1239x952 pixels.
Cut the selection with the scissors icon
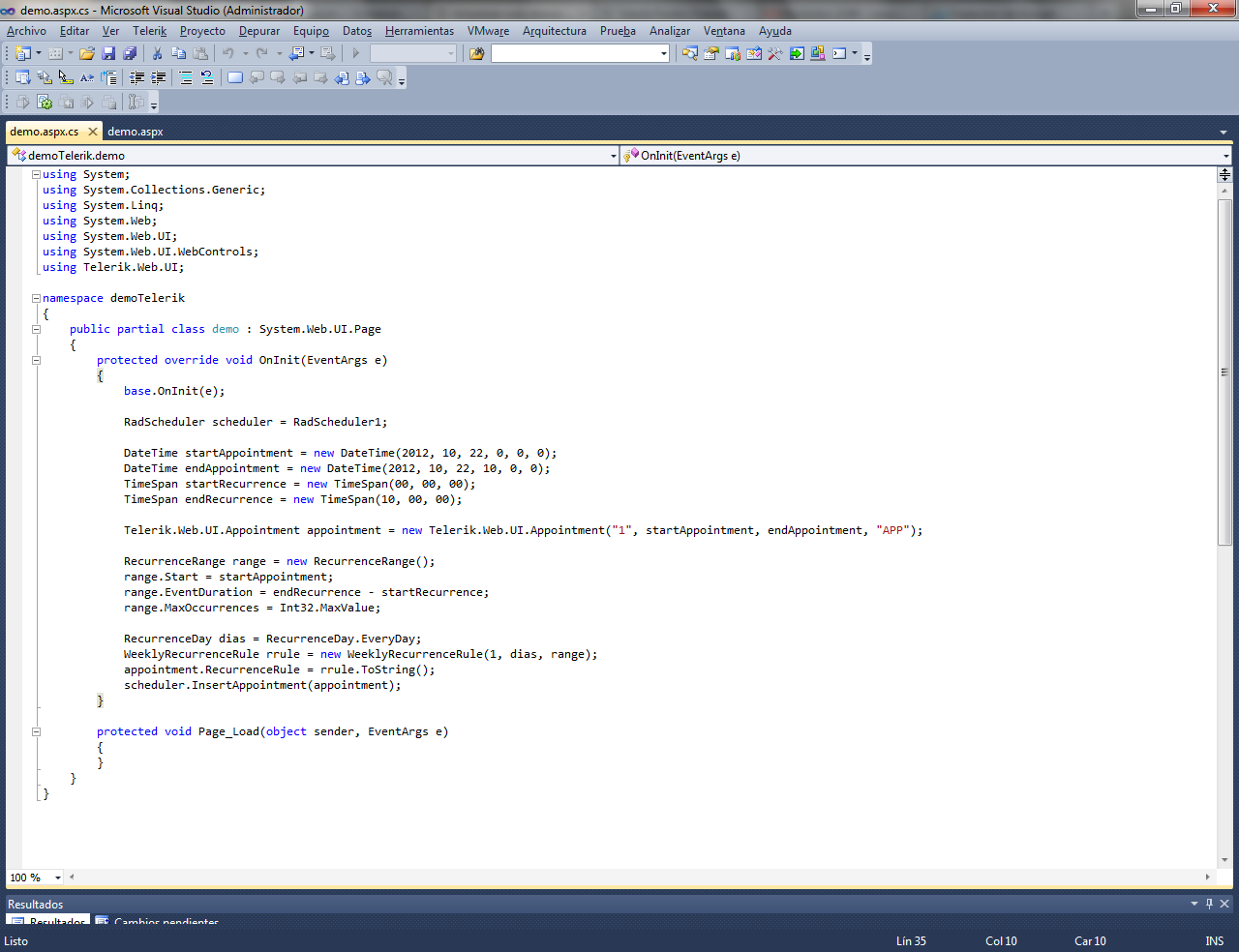coord(157,53)
